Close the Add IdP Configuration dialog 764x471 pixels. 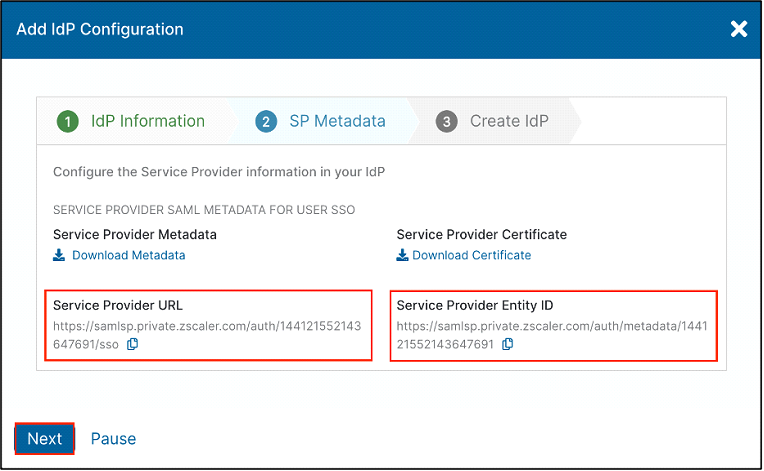point(739,29)
